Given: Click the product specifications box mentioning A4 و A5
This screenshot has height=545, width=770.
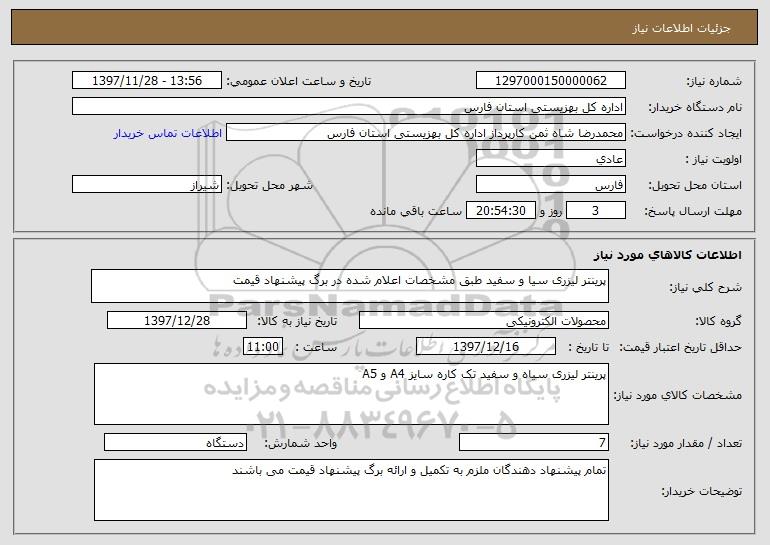Looking at the screenshot, I should point(351,394).
